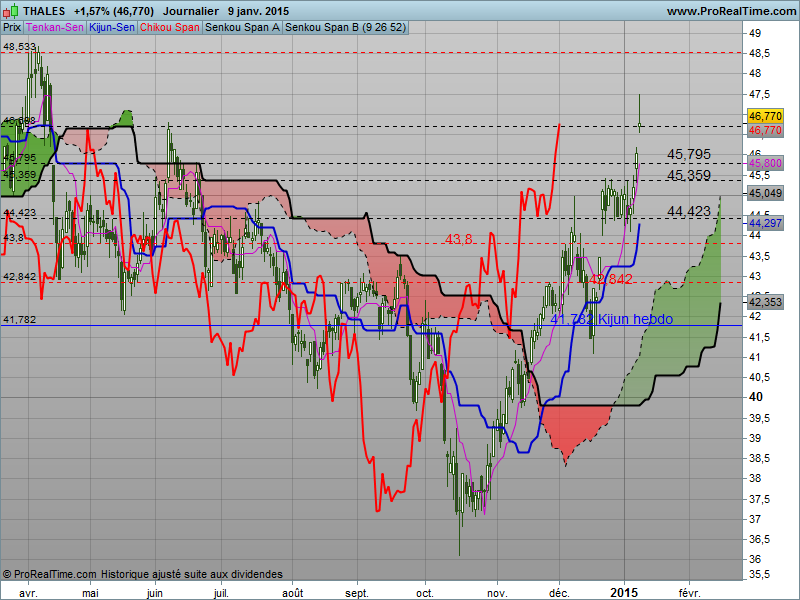Select the Kijun-Sen legend label
This screenshot has width=800, height=600.
tap(112, 28)
